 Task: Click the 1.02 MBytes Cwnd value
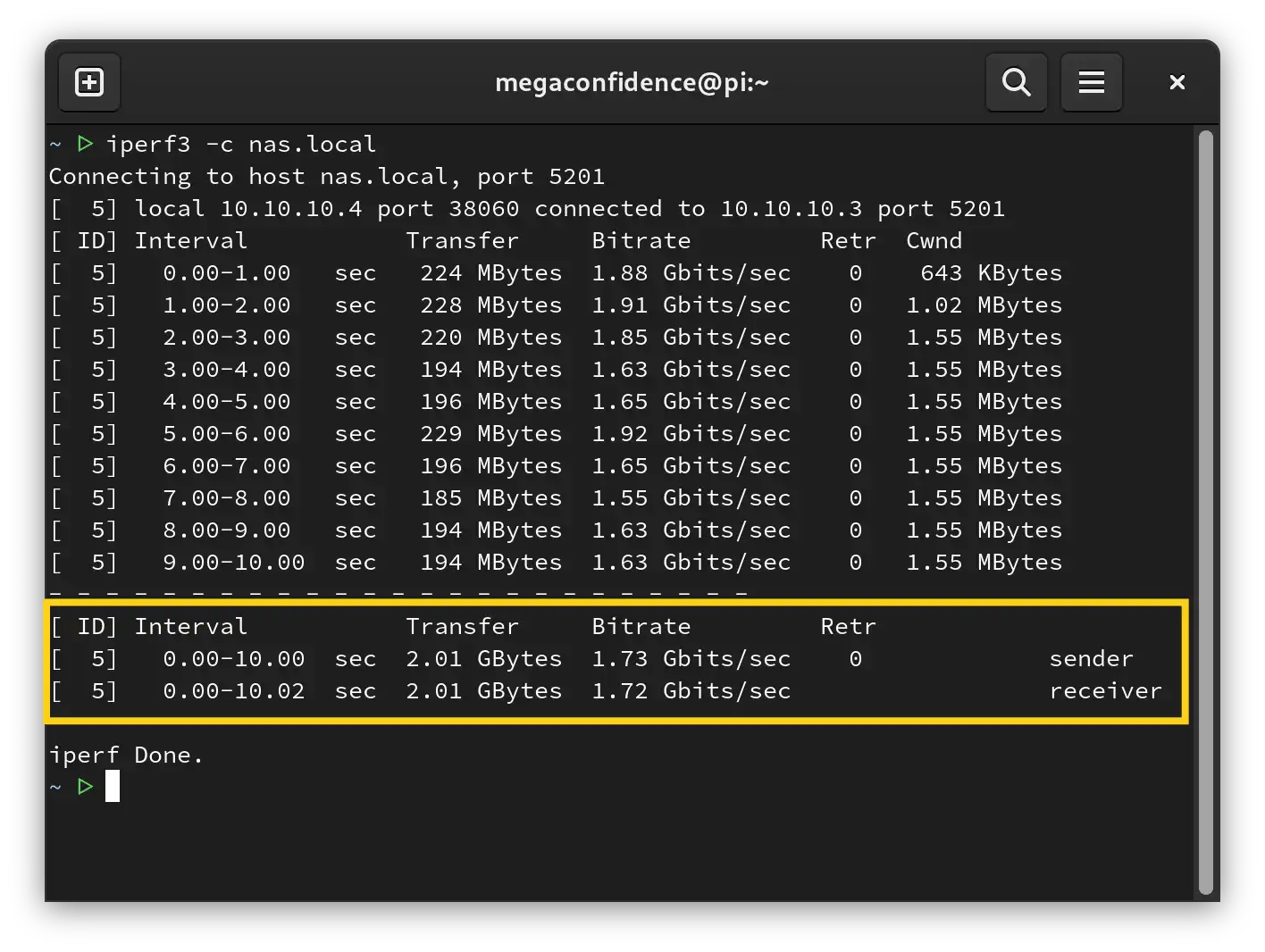coord(984,305)
